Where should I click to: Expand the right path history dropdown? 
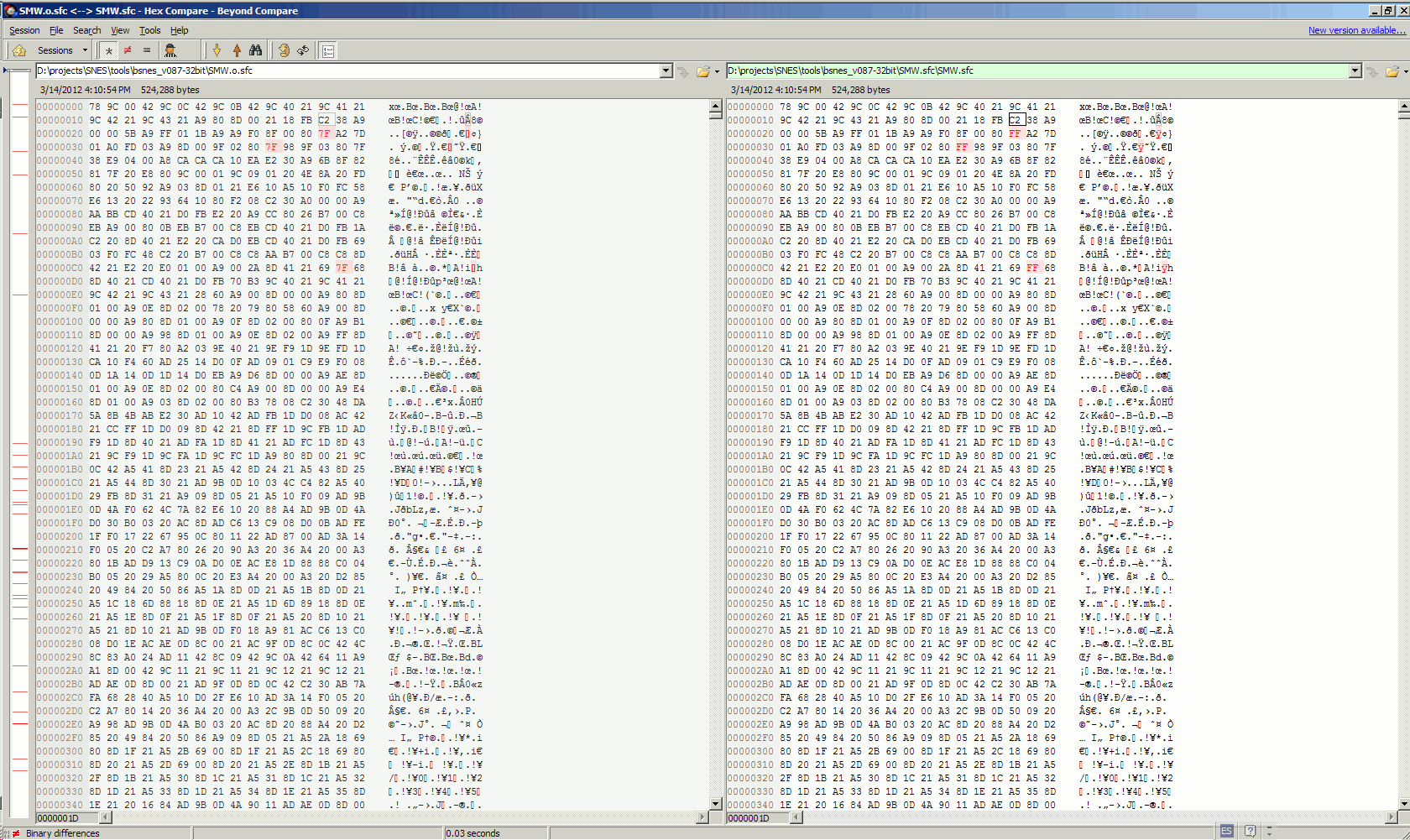[1355, 70]
